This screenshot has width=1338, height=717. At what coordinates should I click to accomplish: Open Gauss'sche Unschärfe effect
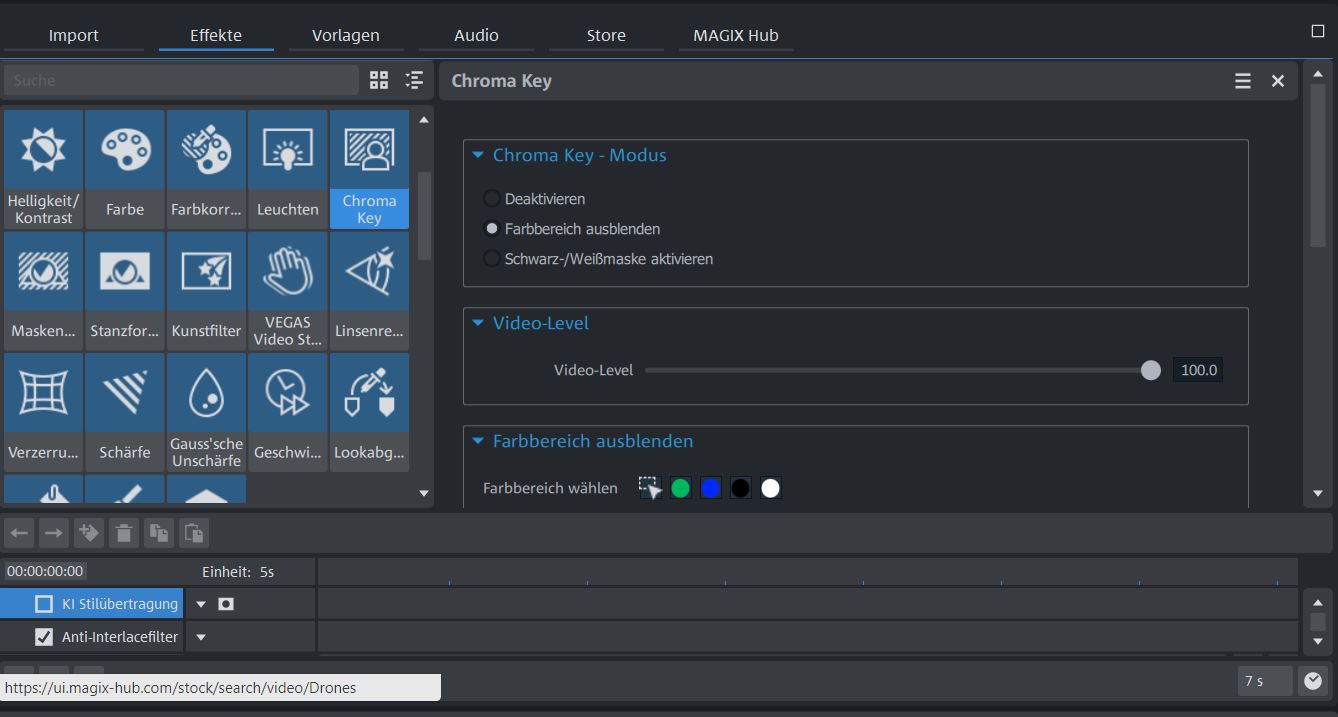[x=206, y=411]
